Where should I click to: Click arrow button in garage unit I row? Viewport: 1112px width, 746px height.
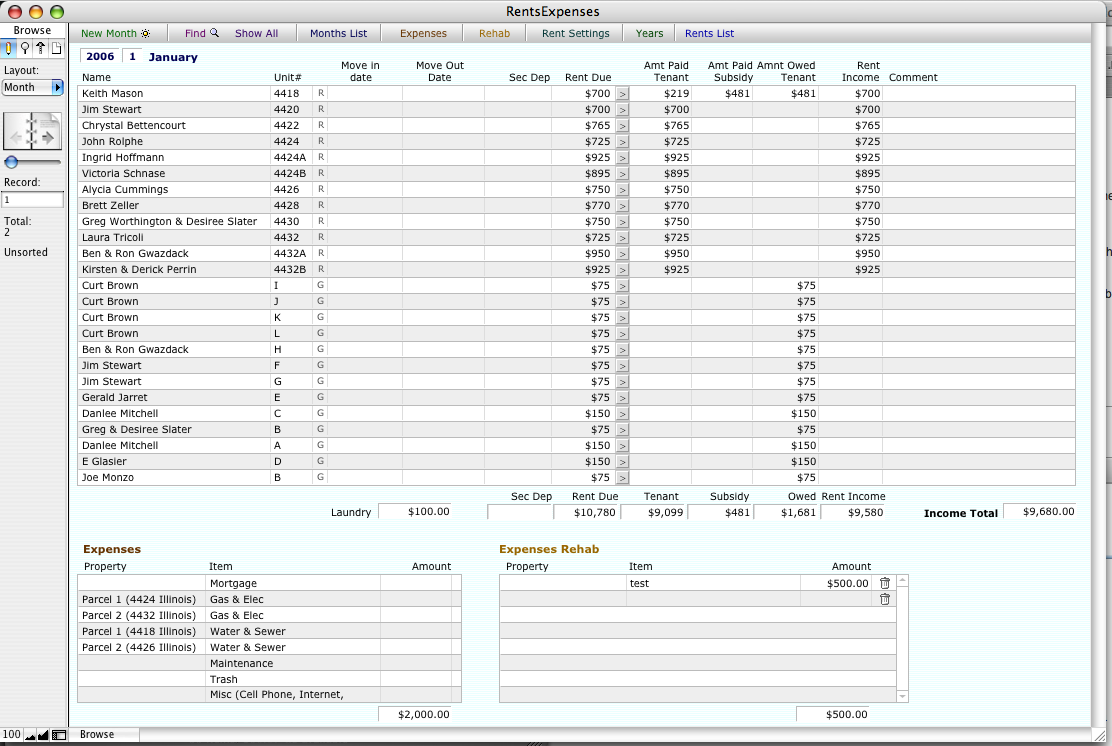coord(622,286)
